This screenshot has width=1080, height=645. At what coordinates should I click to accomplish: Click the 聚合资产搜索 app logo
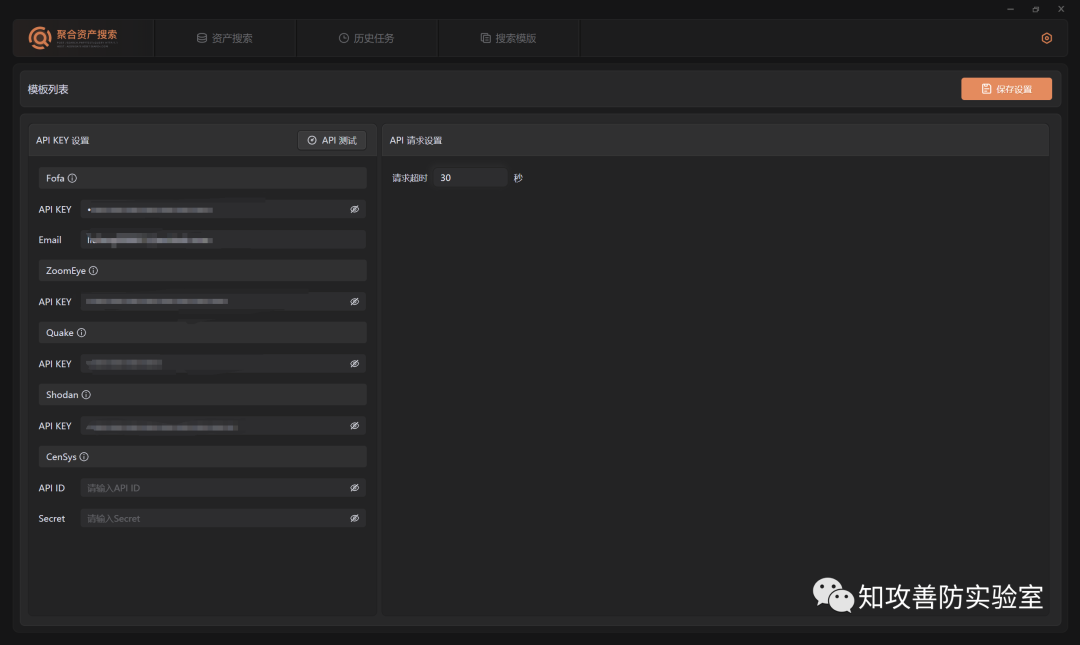[x=73, y=38]
